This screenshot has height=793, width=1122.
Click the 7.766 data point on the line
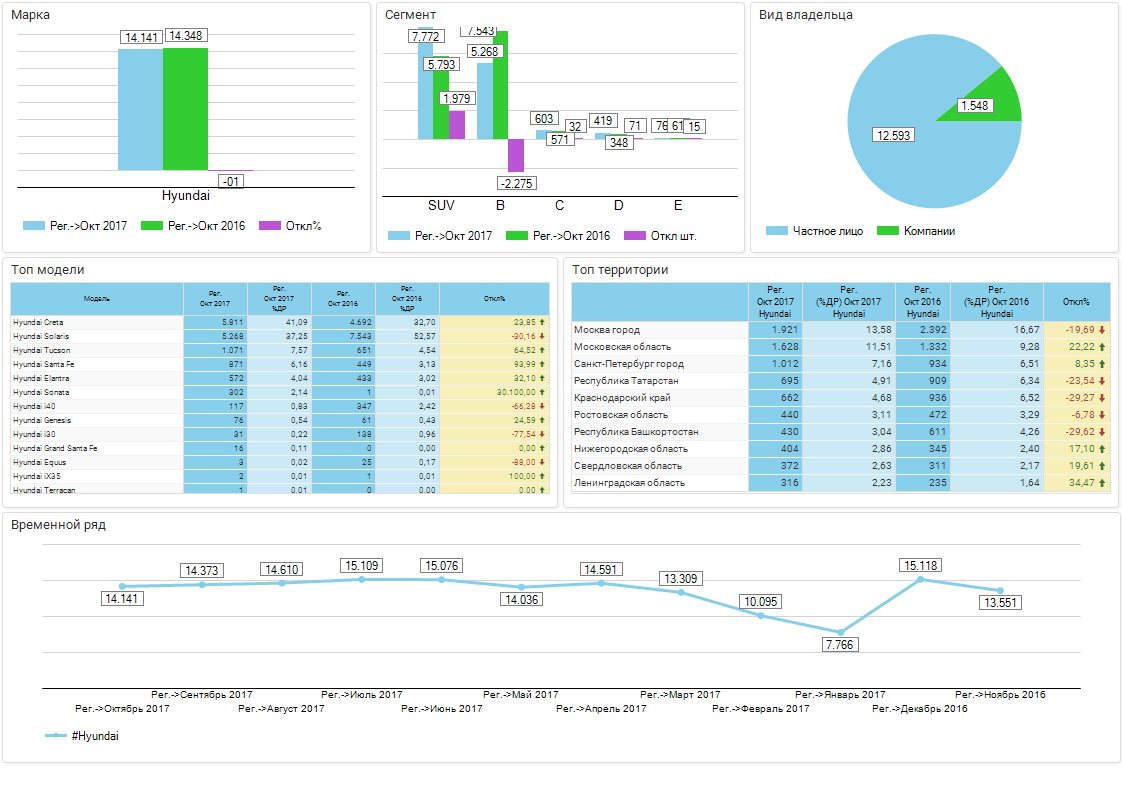click(x=841, y=632)
